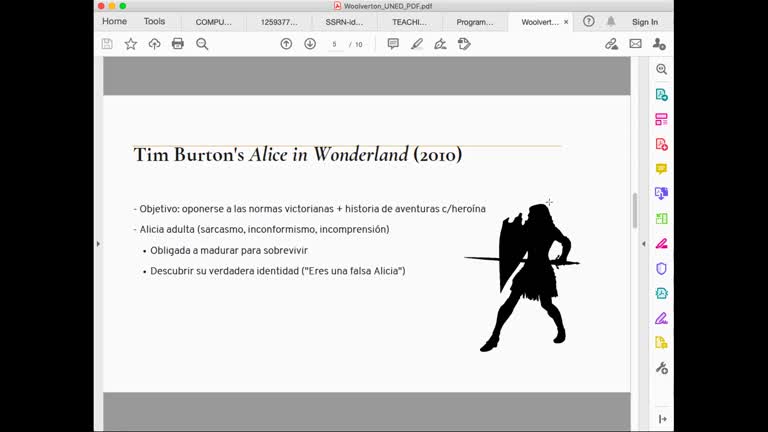Viewport: 768px width, 432px height.
Task: Open the Find text search icon
Action: 202,44
